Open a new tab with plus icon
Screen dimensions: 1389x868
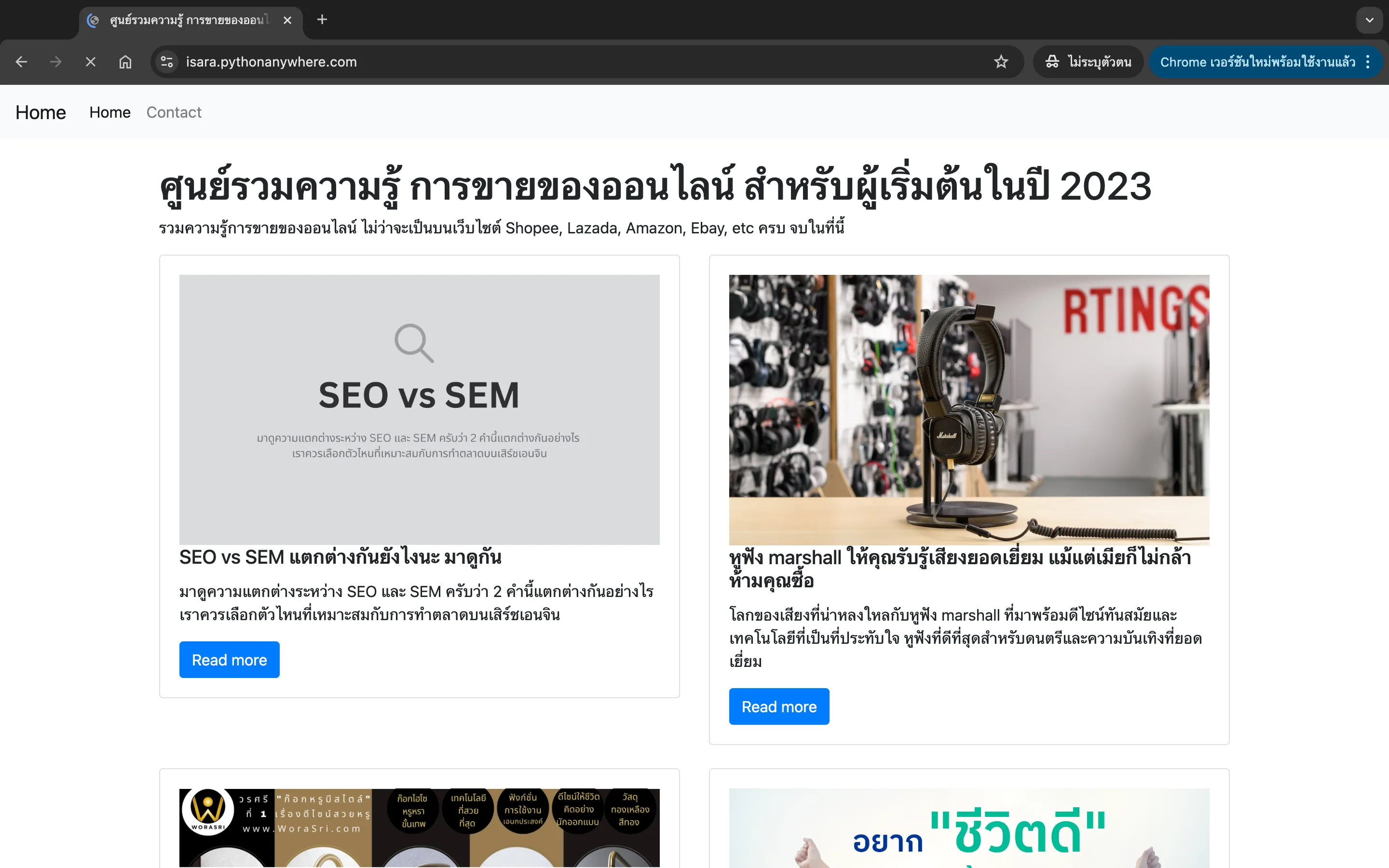[322, 20]
